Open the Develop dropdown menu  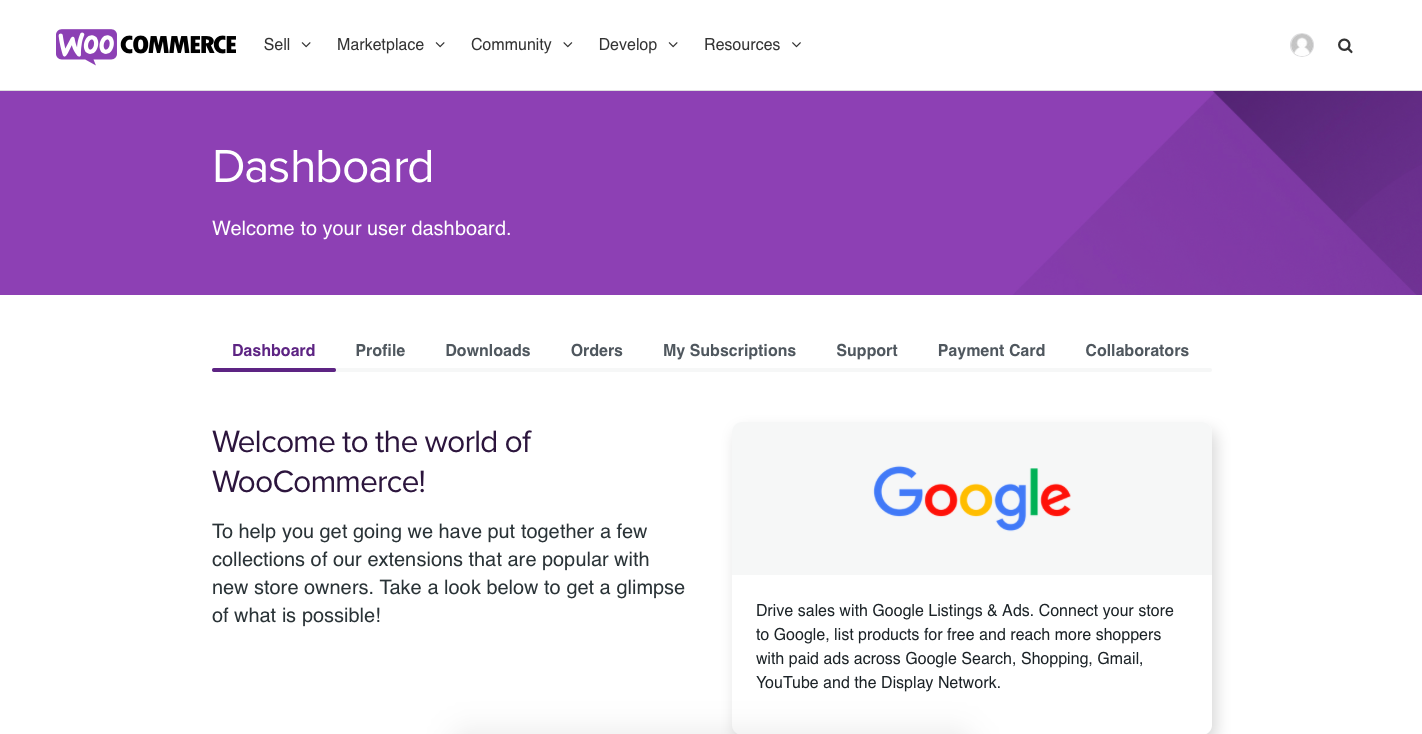point(638,45)
